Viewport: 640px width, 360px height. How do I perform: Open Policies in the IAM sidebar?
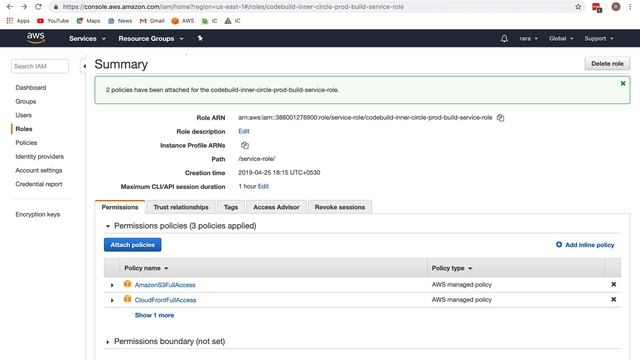click(26, 142)
